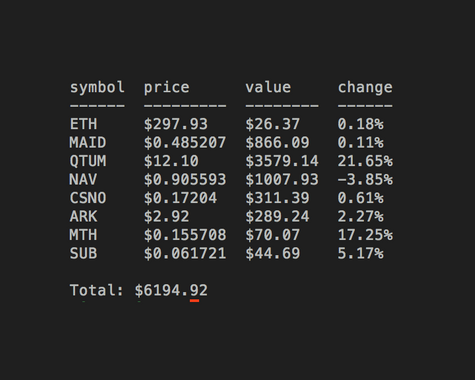The image size is (475, 380).
Task: Click the value column header
Action: (x=268, y=87)
